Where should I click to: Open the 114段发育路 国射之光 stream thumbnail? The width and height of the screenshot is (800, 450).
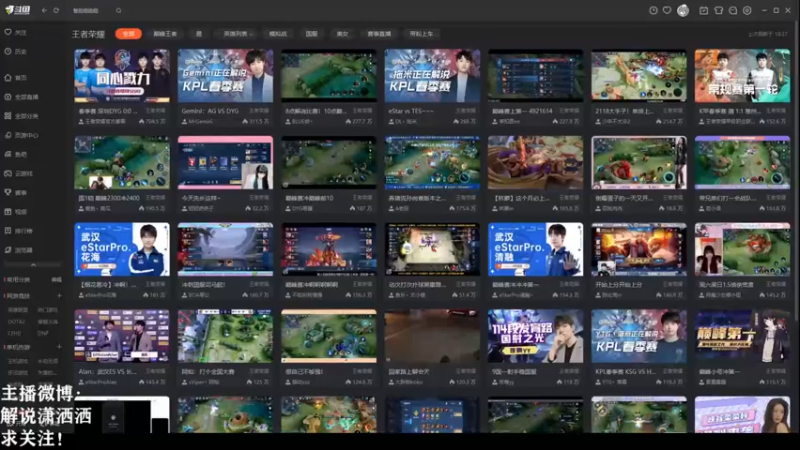(535, 336)
